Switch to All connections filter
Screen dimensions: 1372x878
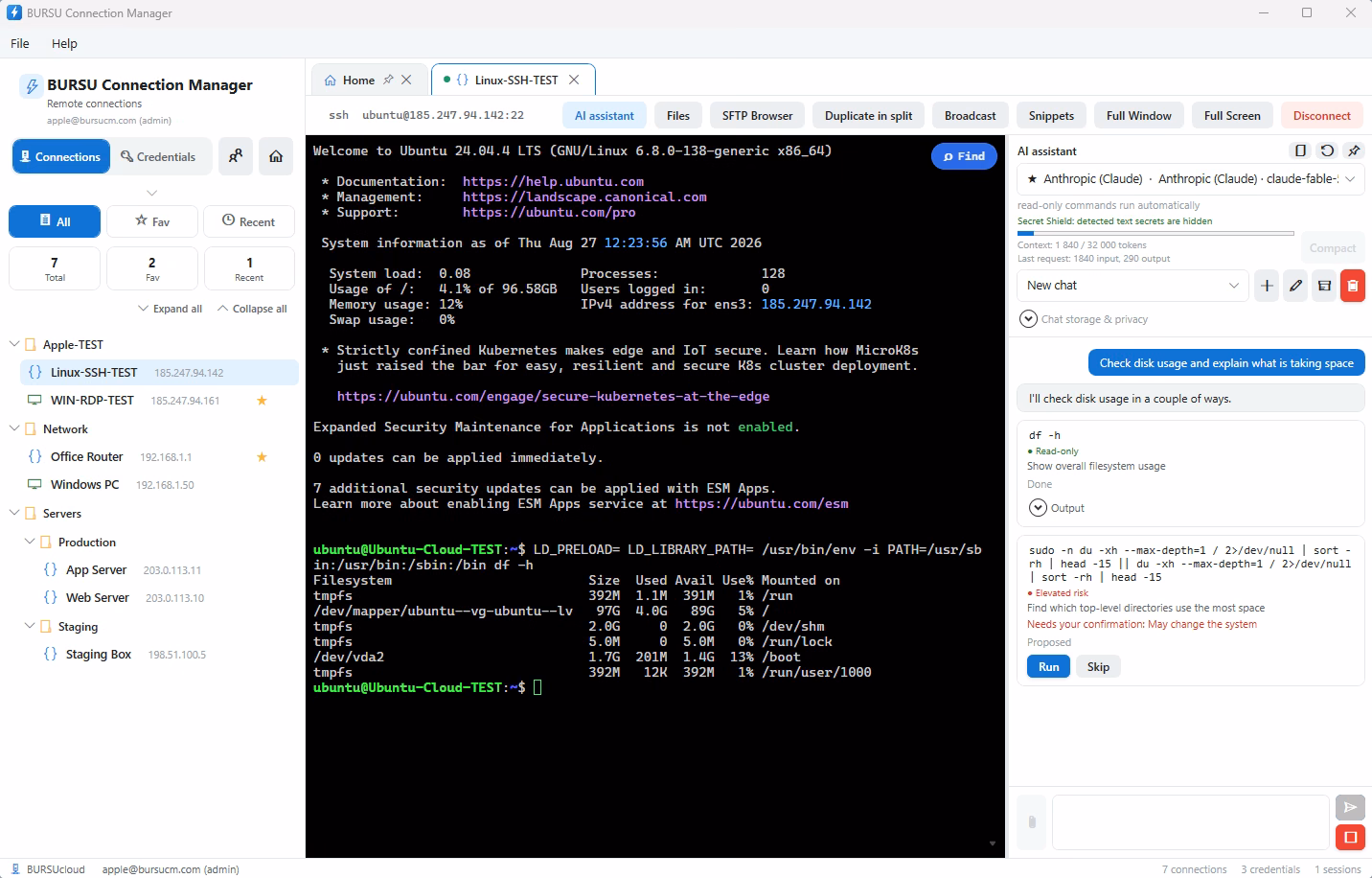55,221
